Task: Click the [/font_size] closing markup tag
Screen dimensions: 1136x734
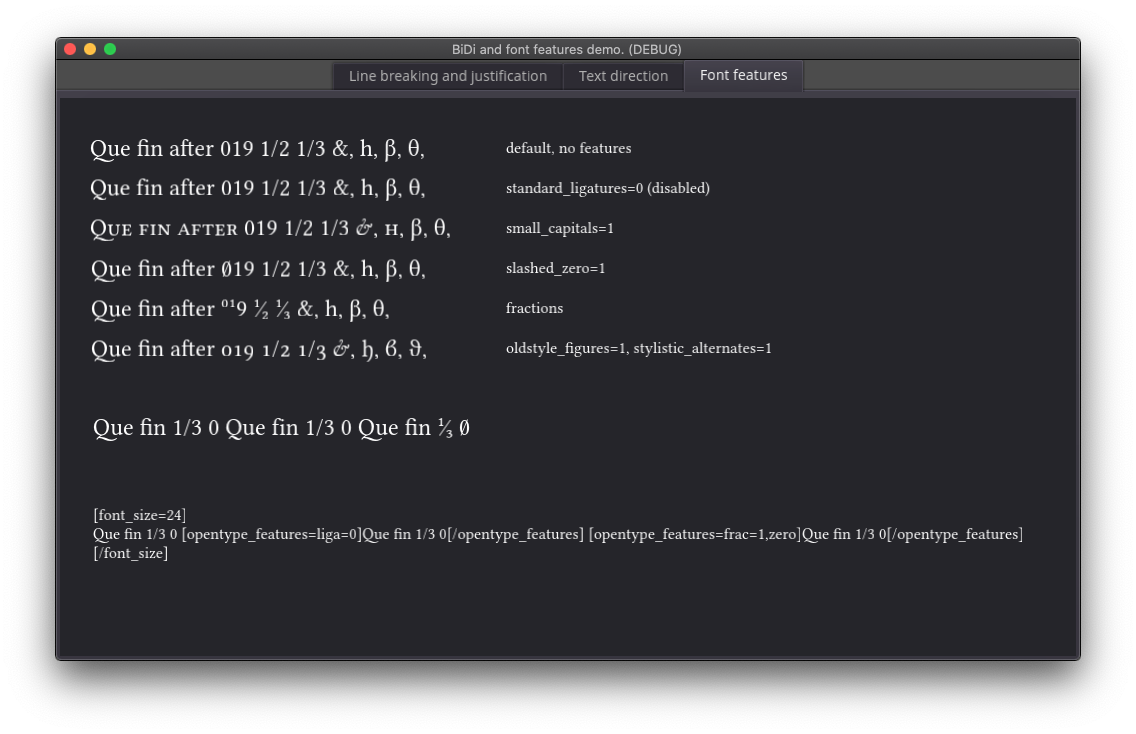Action: pos(130,553)
